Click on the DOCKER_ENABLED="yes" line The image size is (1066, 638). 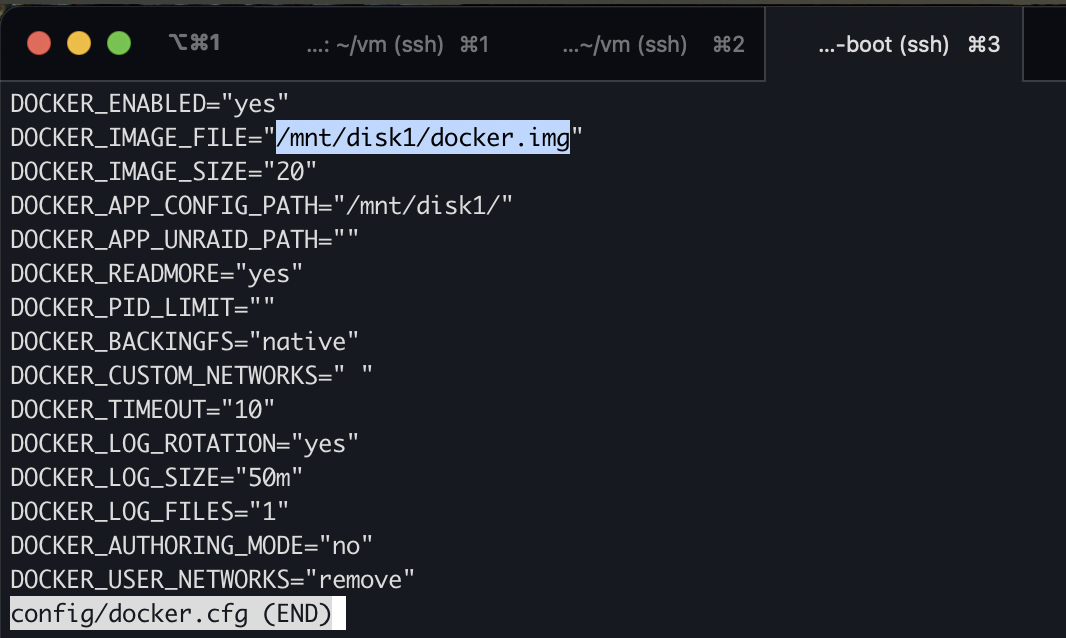(150, 103)
